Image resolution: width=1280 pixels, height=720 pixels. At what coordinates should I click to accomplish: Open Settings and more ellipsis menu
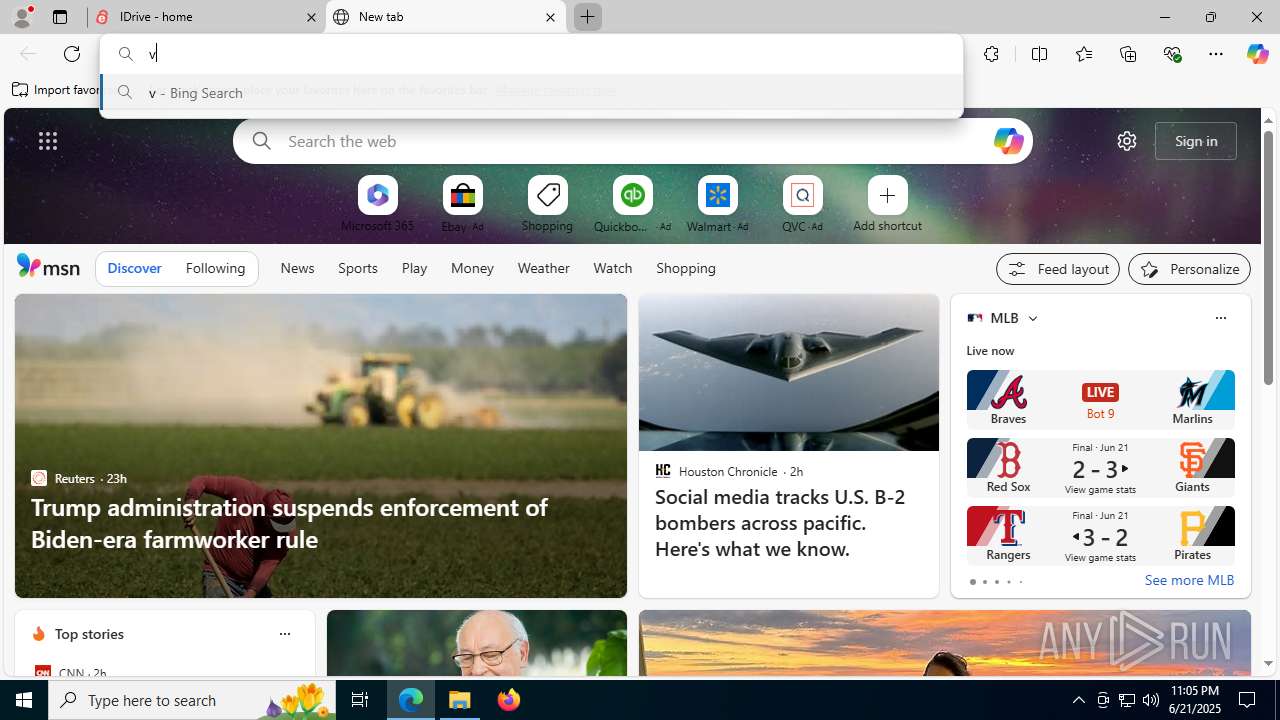point(1216,54)
